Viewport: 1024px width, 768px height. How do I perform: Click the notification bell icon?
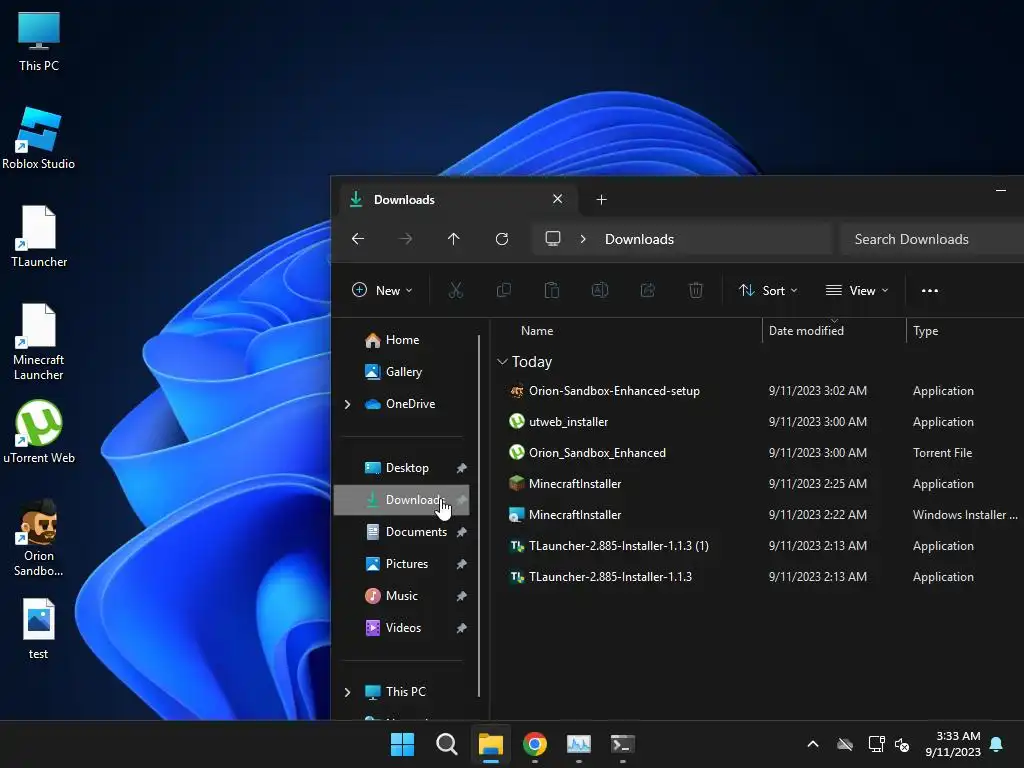pyautogui.click(x=997, y=744)
